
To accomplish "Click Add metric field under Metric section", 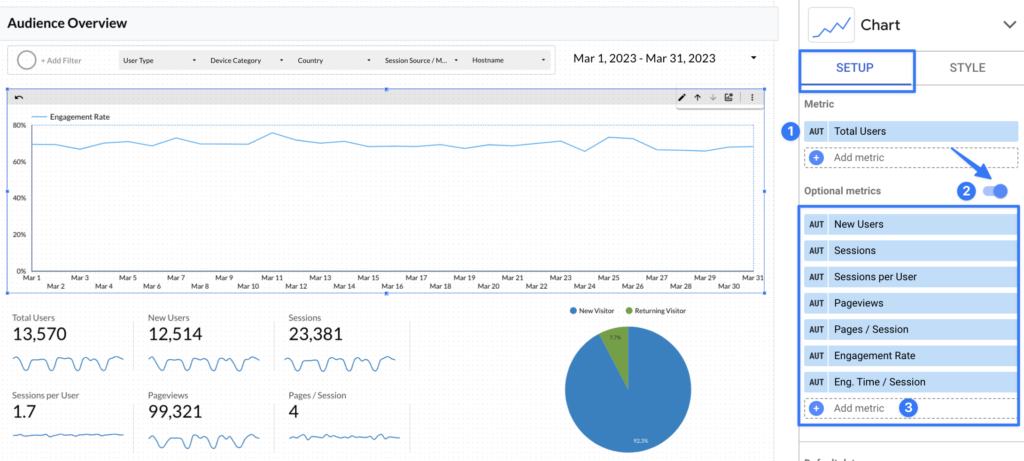I will (911, 157).
